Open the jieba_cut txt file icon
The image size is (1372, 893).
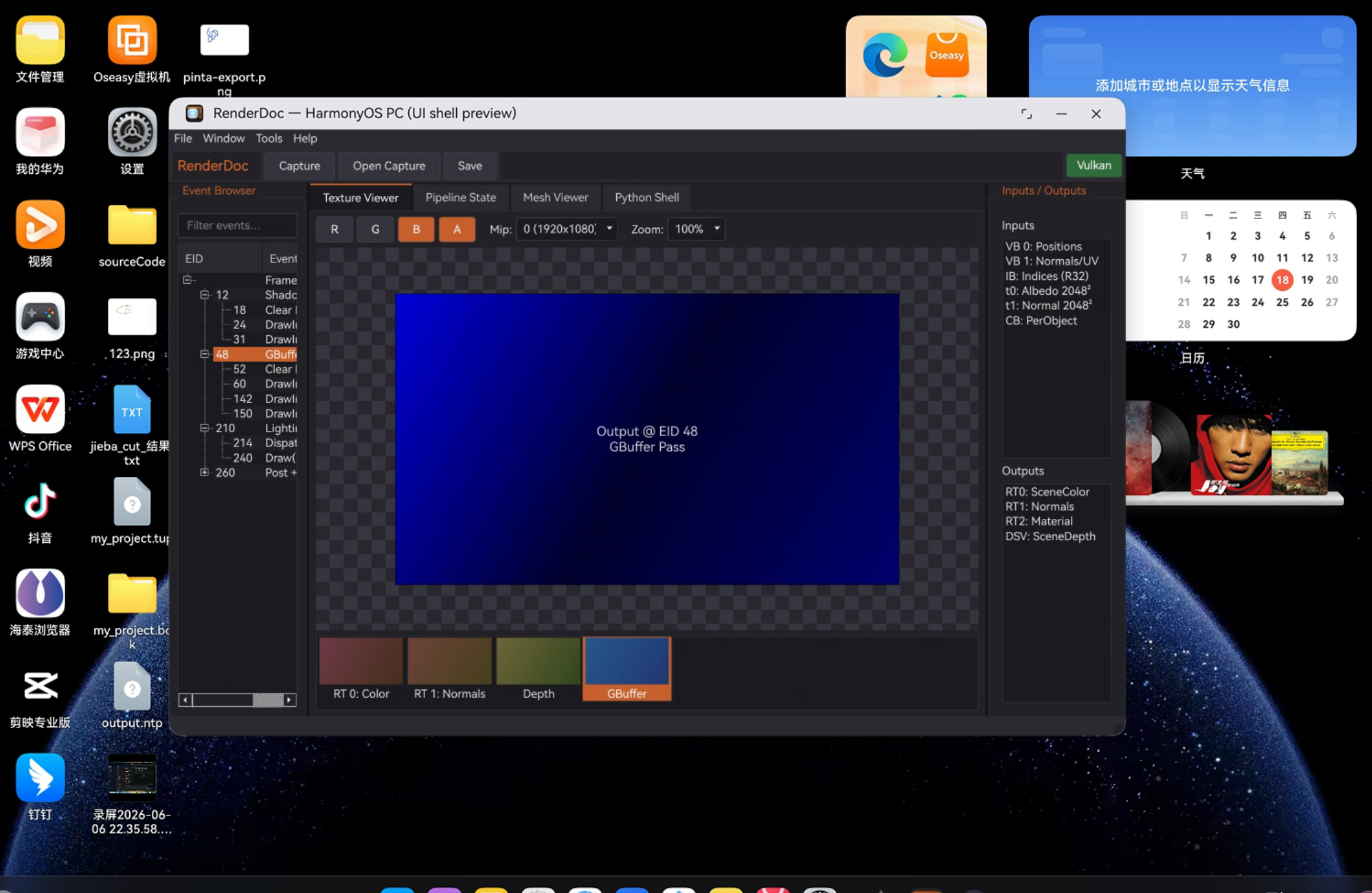pos(132,409)
